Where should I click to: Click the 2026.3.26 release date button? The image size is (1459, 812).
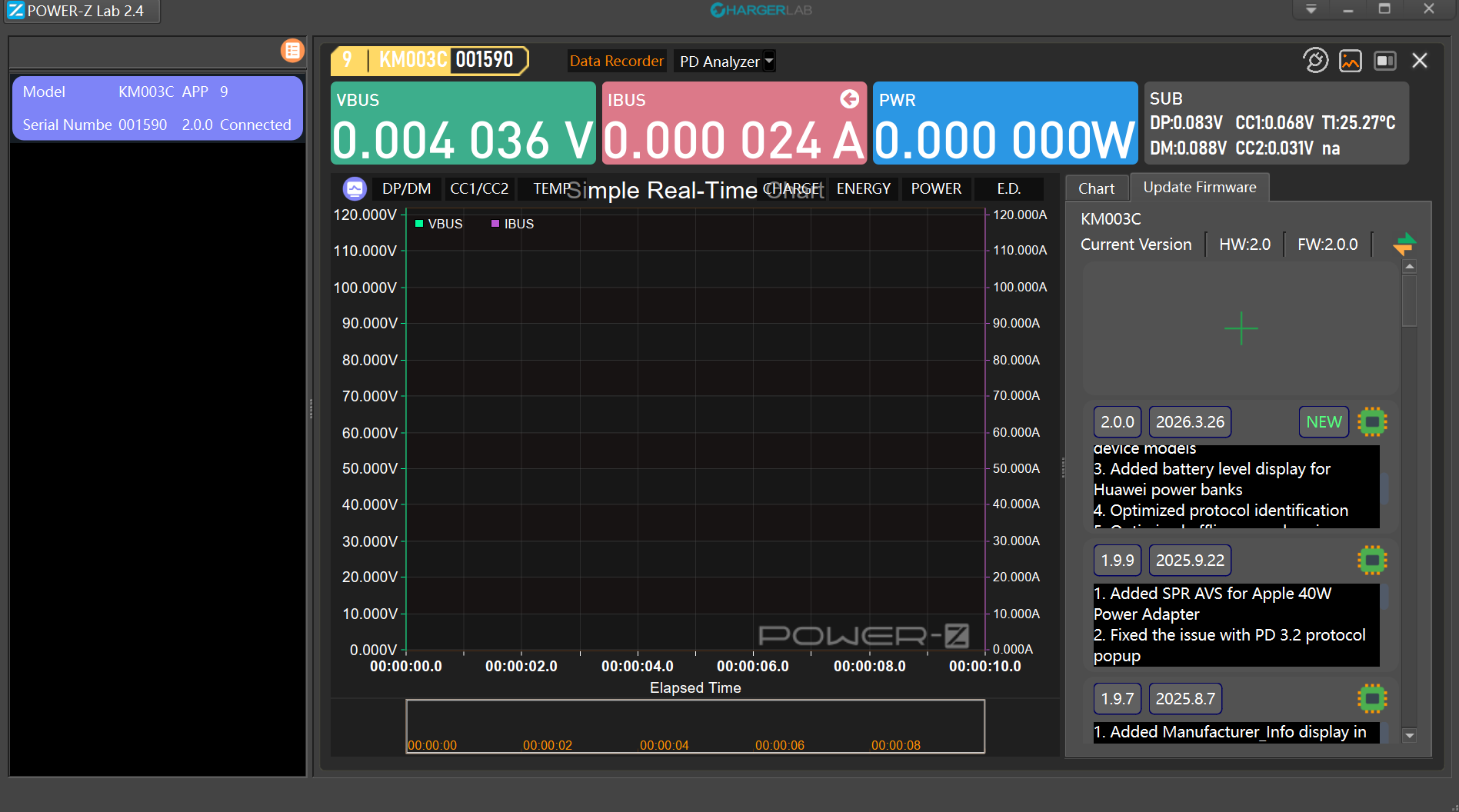(1190, 421)
